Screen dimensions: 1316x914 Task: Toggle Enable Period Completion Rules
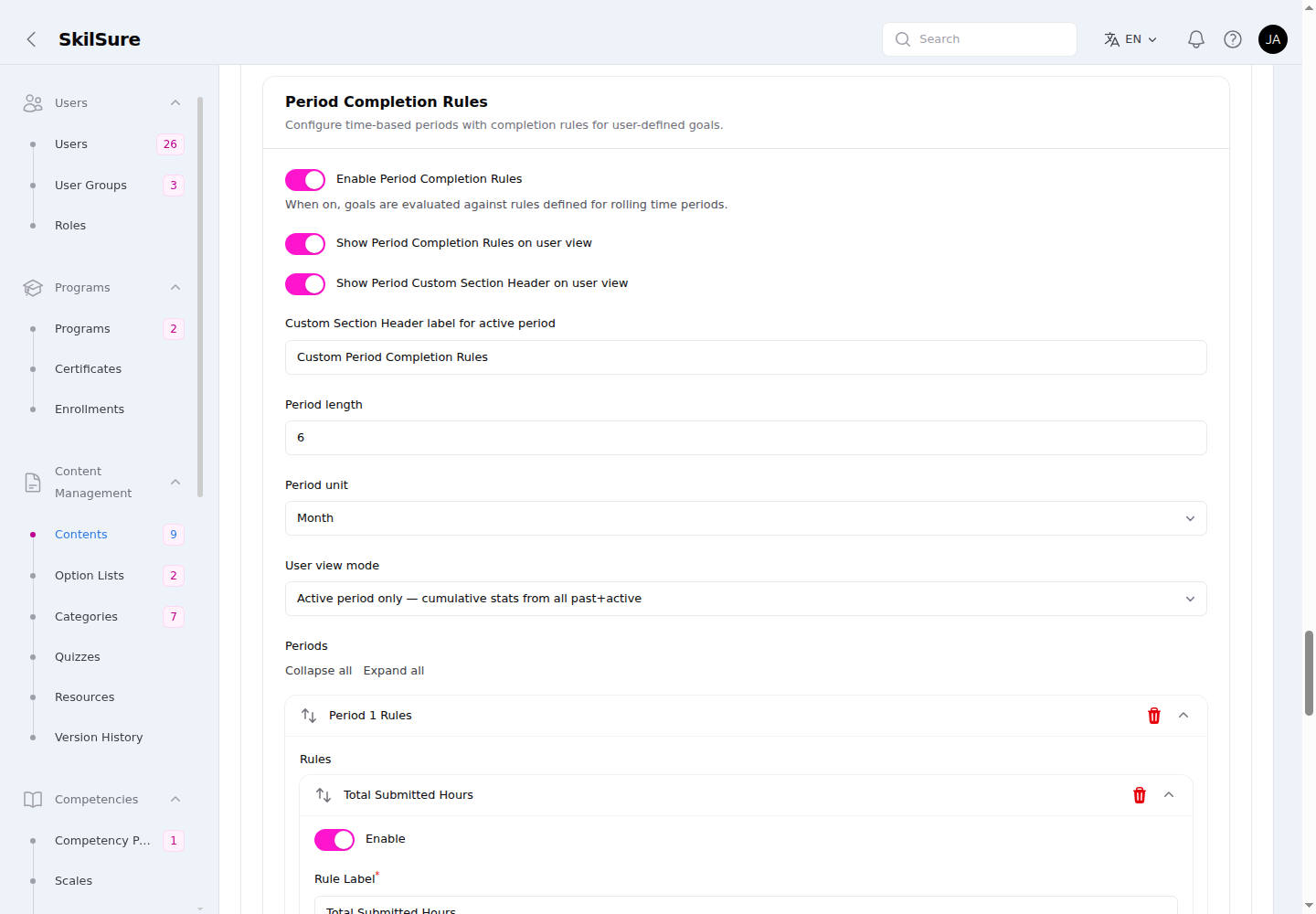click(x=305, y=180)
